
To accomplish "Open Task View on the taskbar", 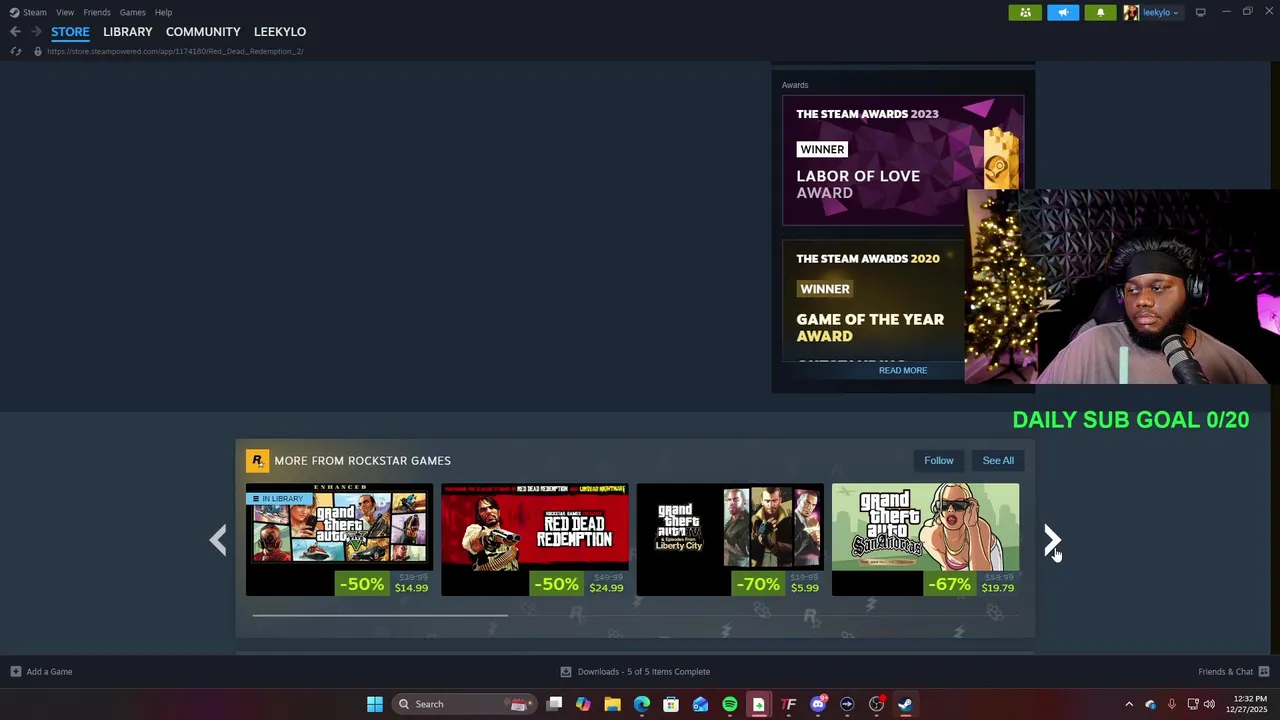I will click(555, 704).
